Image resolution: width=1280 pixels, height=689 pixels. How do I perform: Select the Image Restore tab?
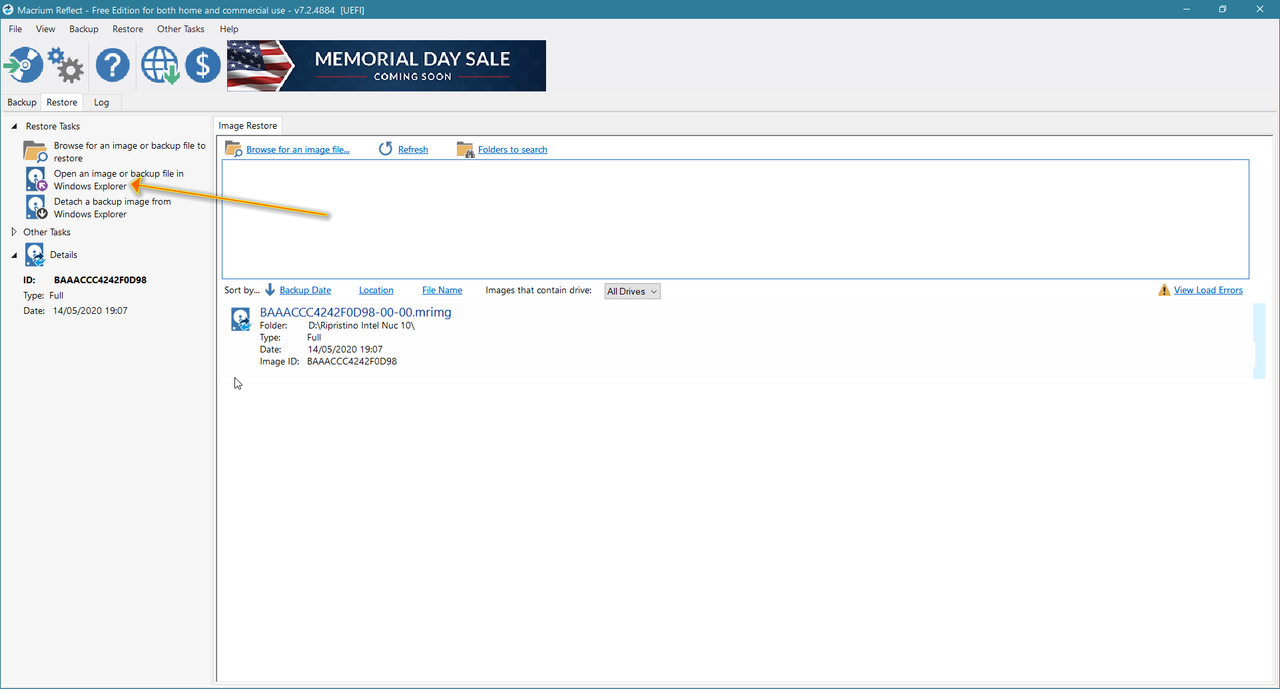pos(248,125)
